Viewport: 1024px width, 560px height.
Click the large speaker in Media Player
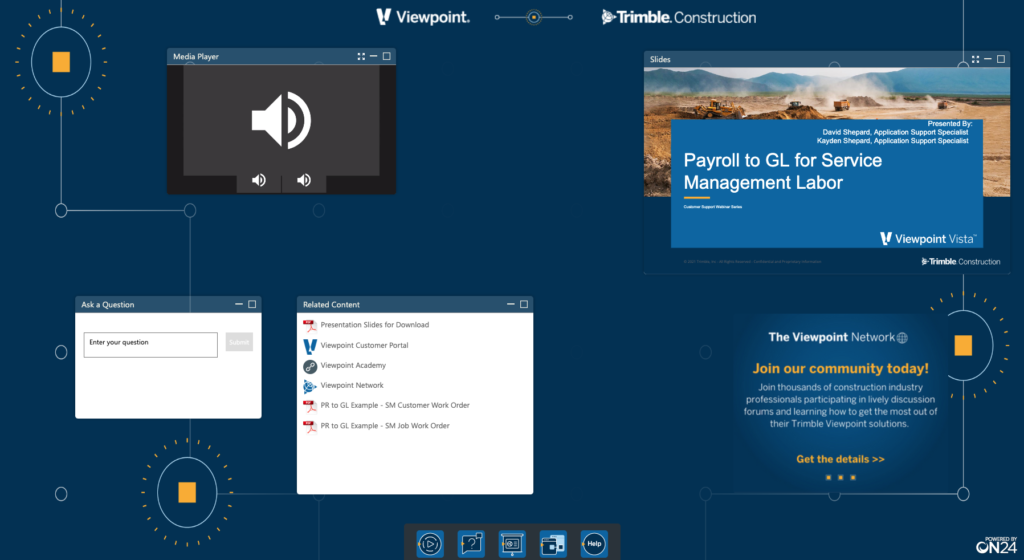[281, 120]
